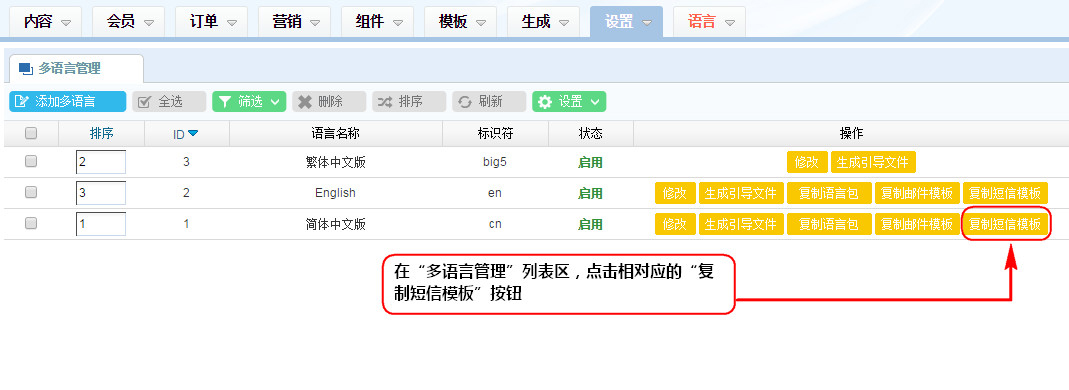Click 复制短信模板 for English row
Image resolution: width=1069 pixels, height=390 pixels.
(x=1006, y=193)
